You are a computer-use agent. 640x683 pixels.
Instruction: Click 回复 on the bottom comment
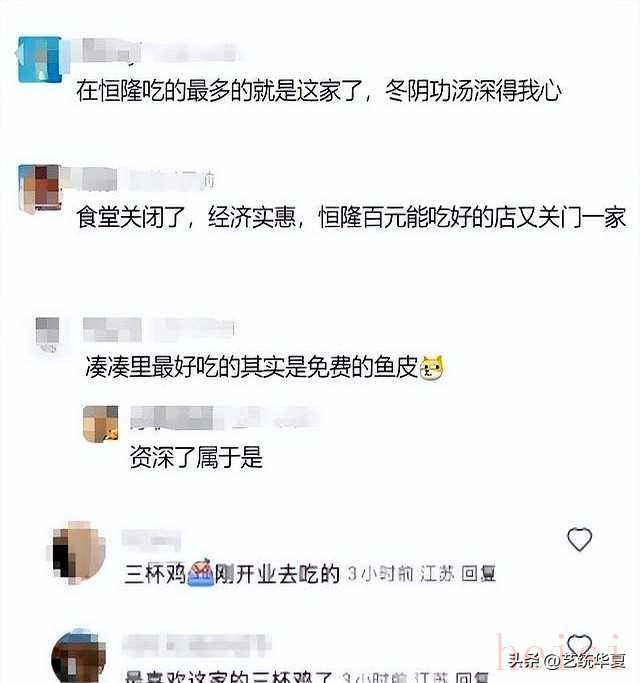pos(472,677)
